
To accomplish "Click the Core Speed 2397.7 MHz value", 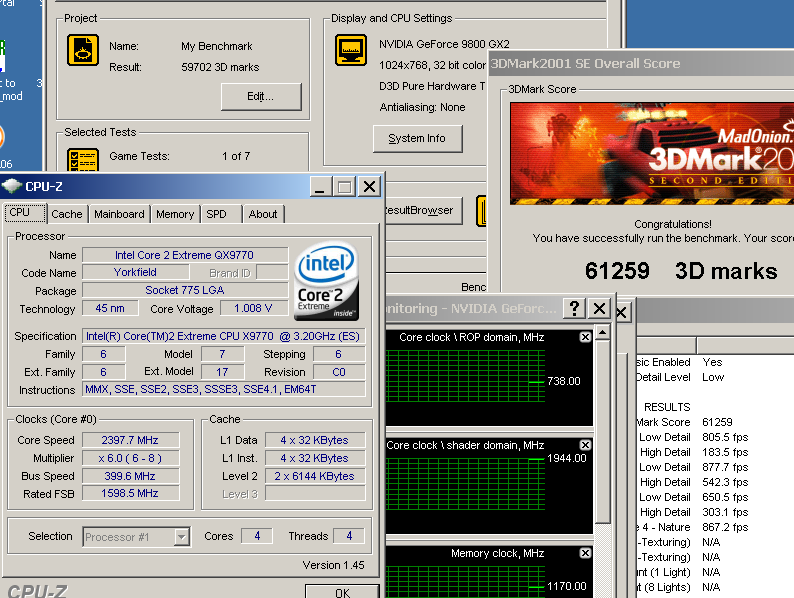I will pyautogui.click(x=131, y=440).
